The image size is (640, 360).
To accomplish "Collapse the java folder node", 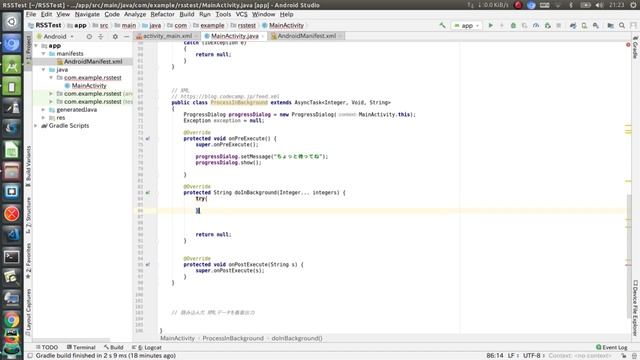I will point(43,70).
